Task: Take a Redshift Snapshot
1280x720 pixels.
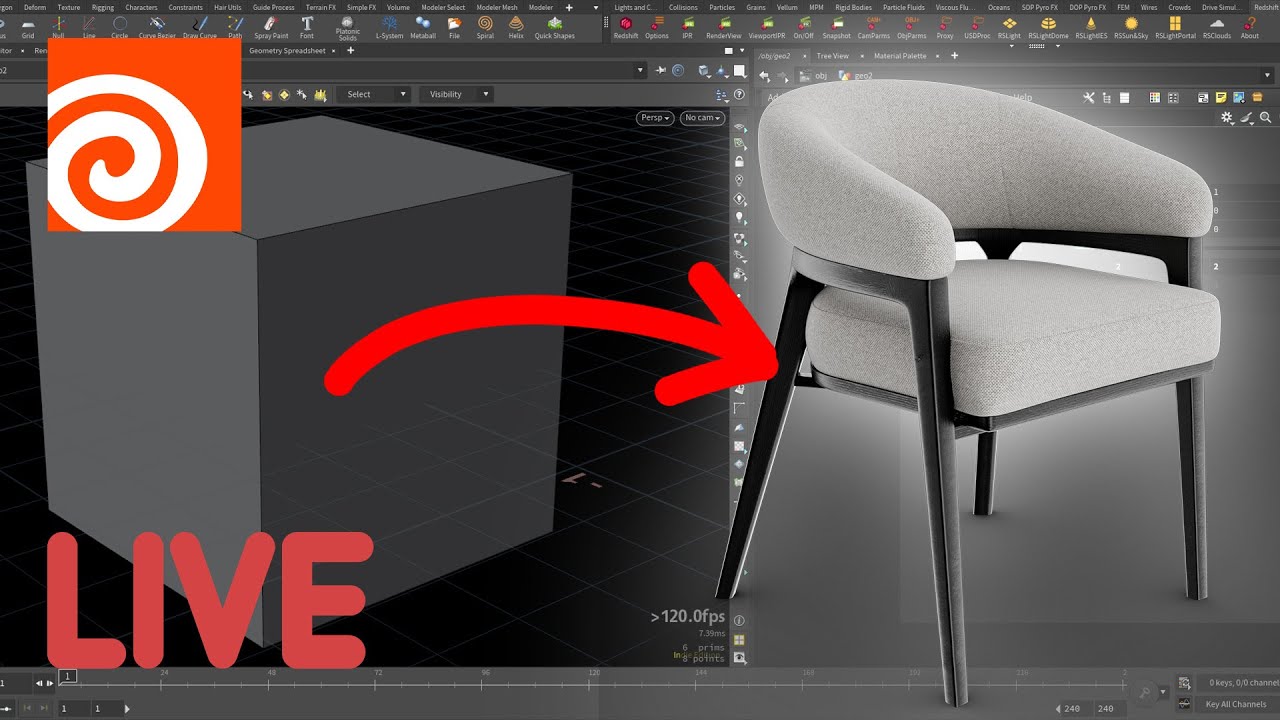Action: point(837,27)
